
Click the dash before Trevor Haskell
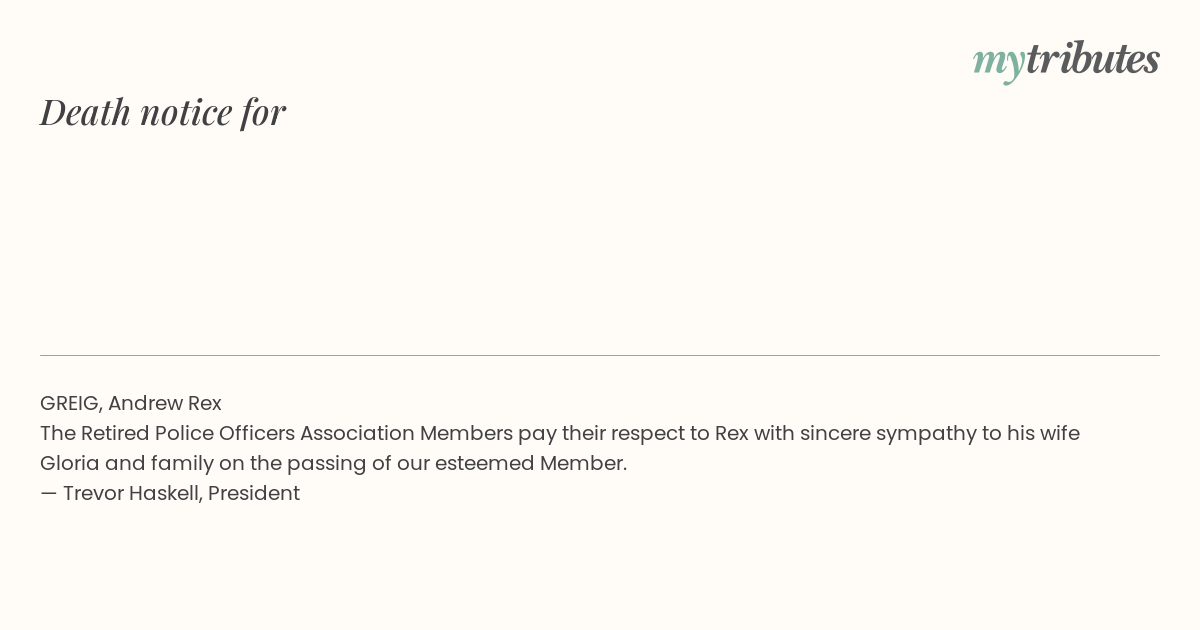click(48, 493)
